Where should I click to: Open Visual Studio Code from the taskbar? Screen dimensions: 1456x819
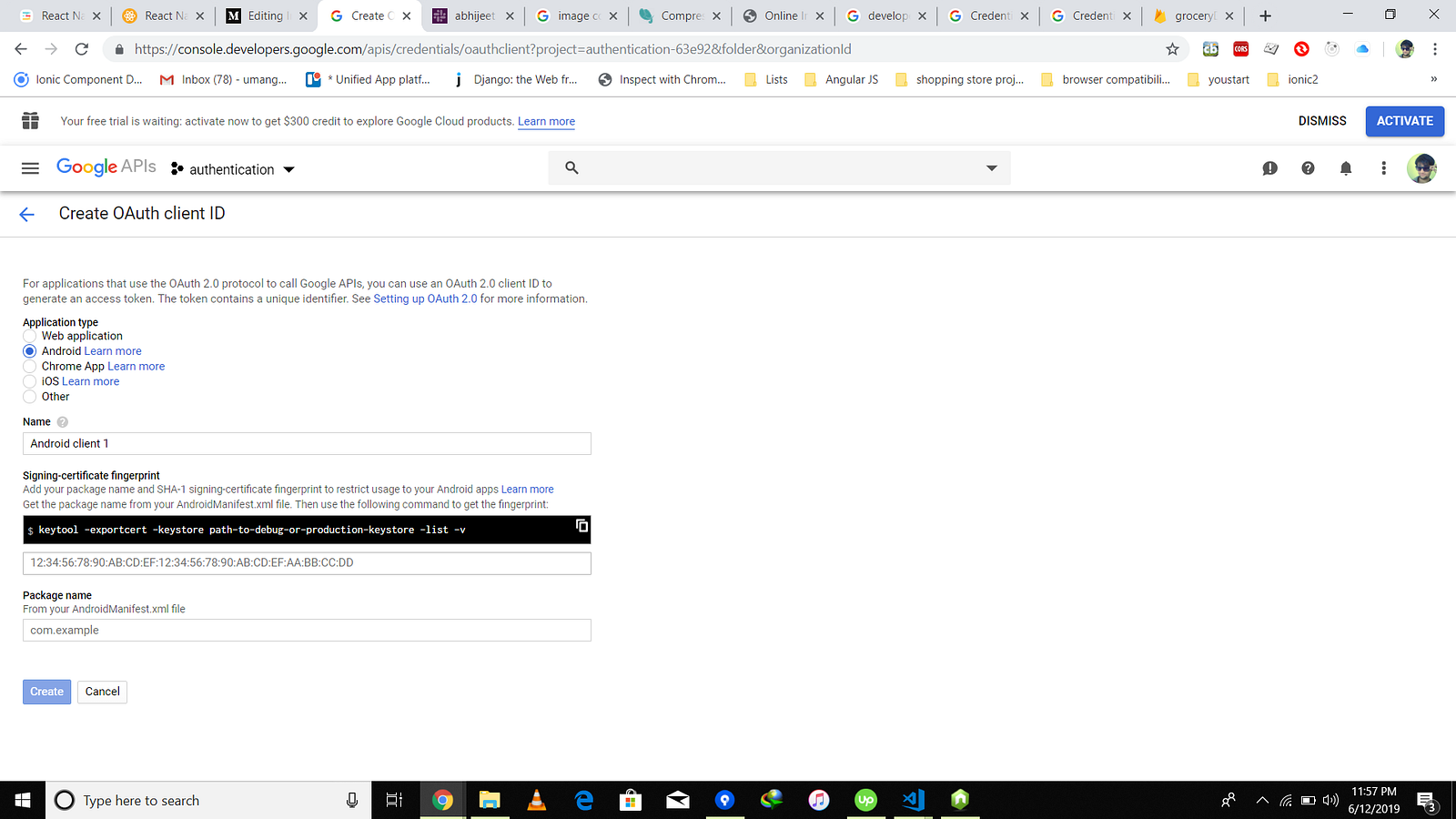pyautogui.click(x=913, y=800)
